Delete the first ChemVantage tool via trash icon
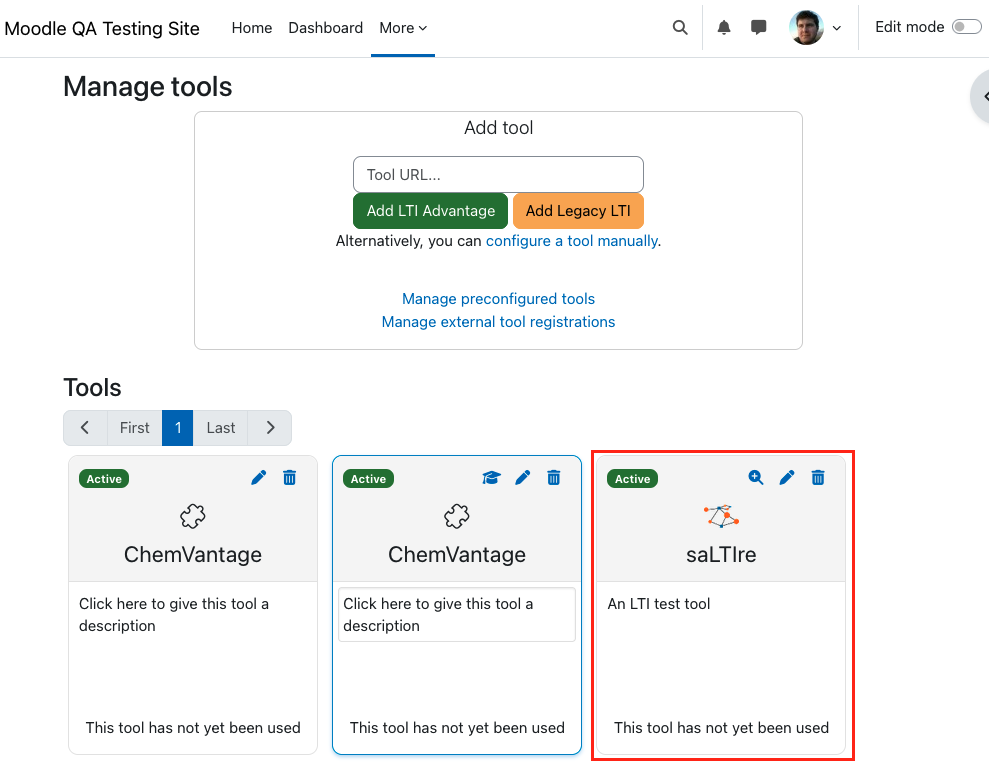The image size is (989, 780). pos(290,478)
